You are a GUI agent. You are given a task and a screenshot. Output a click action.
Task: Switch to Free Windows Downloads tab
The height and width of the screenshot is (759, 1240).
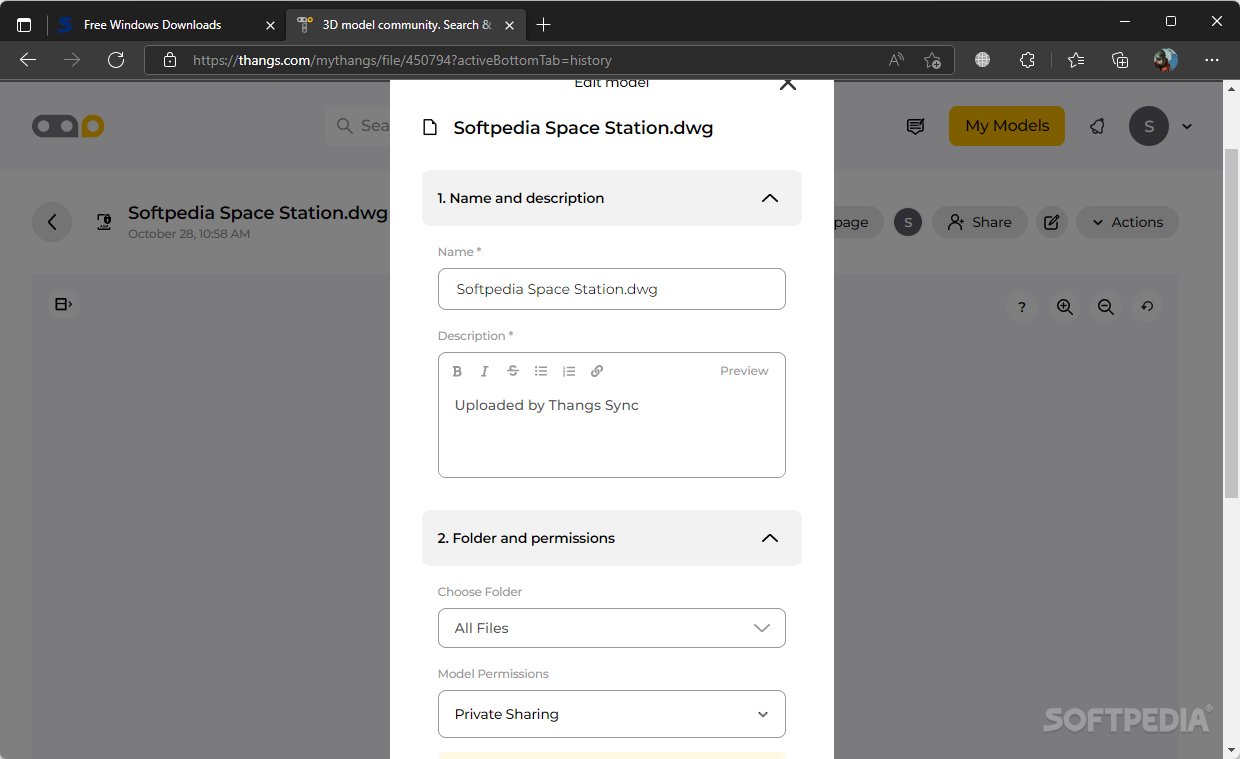pyautogui.click(x=167, y=24)
